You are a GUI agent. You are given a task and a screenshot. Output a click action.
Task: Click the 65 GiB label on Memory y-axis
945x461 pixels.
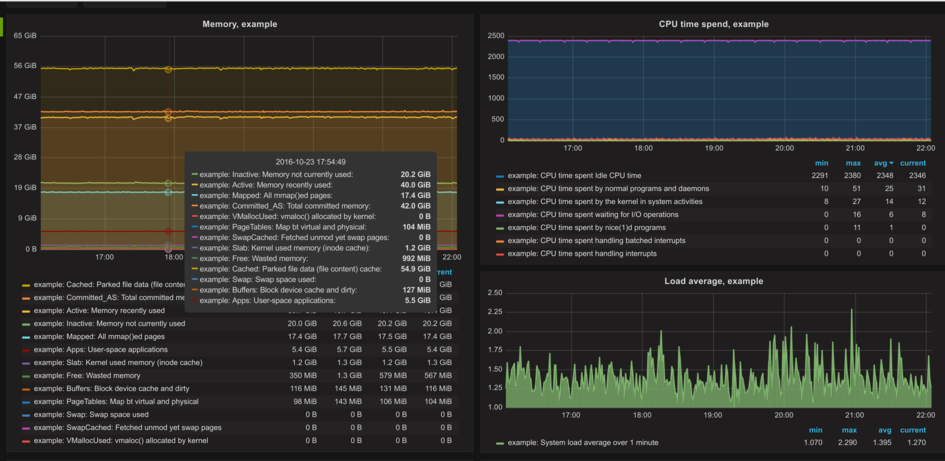pyautogui.click(x=25, y=36)
